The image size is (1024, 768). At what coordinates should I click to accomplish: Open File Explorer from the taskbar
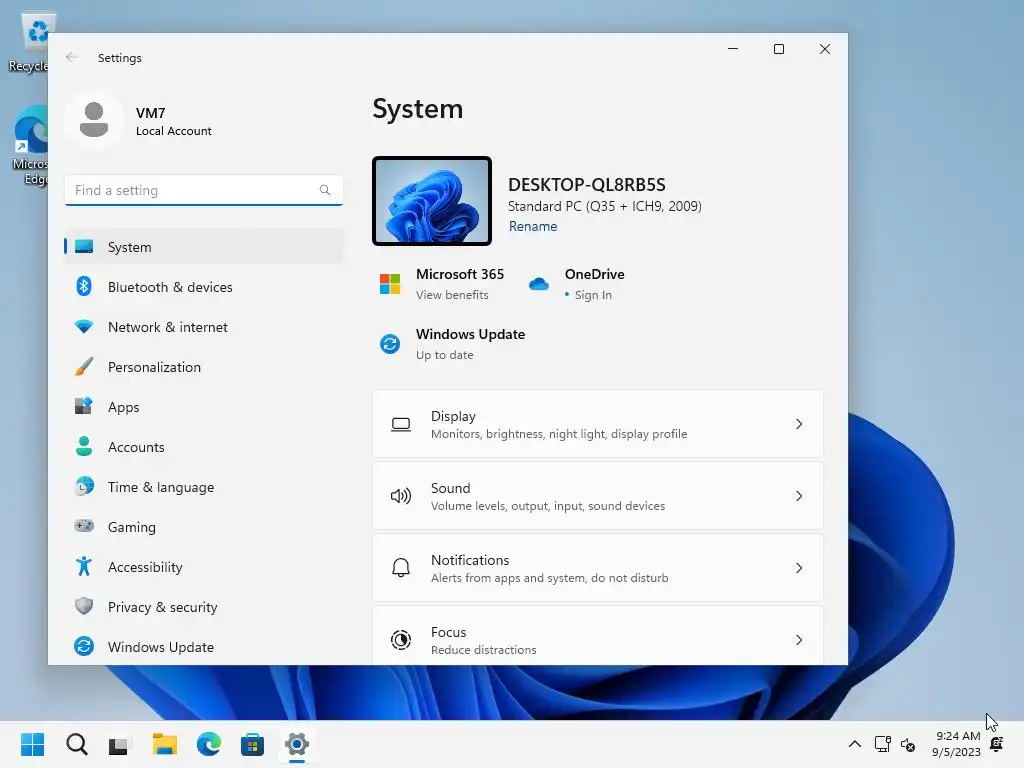tap(165, 744)
